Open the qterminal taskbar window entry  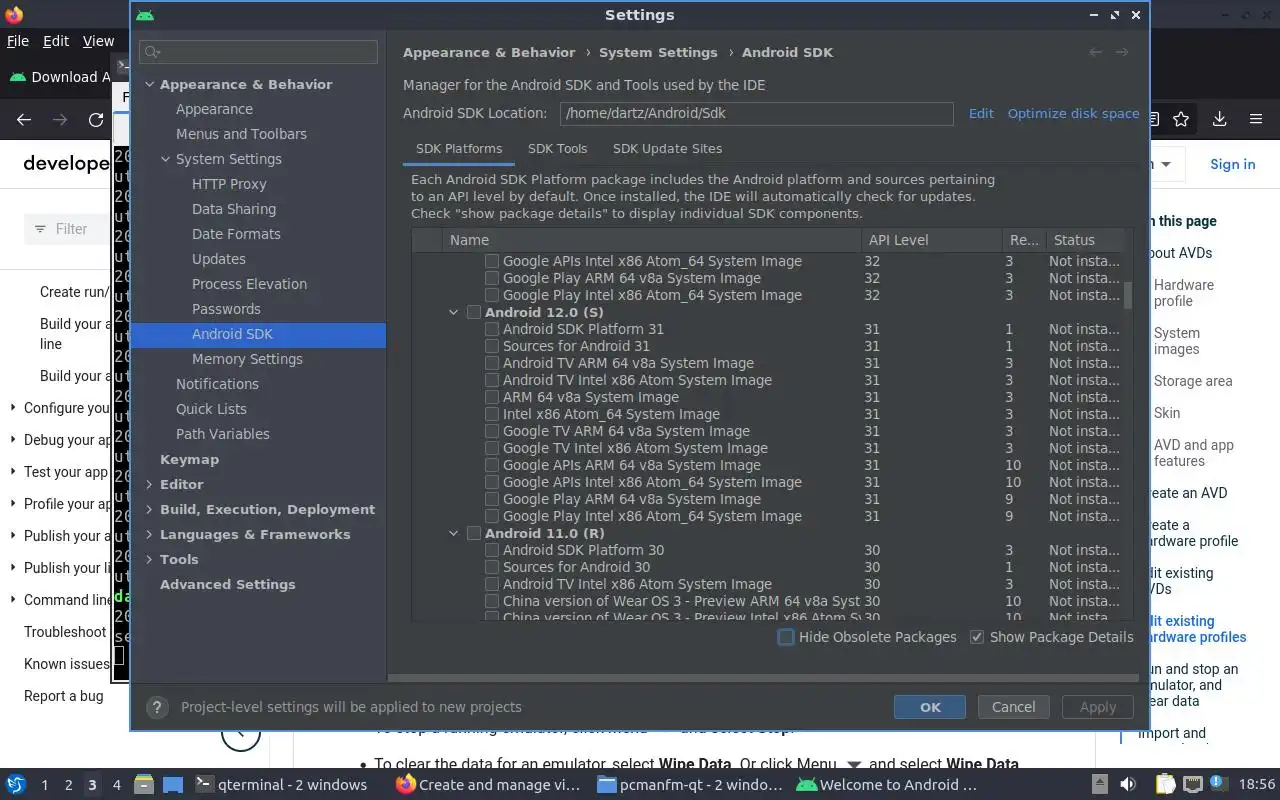[279, 785]
